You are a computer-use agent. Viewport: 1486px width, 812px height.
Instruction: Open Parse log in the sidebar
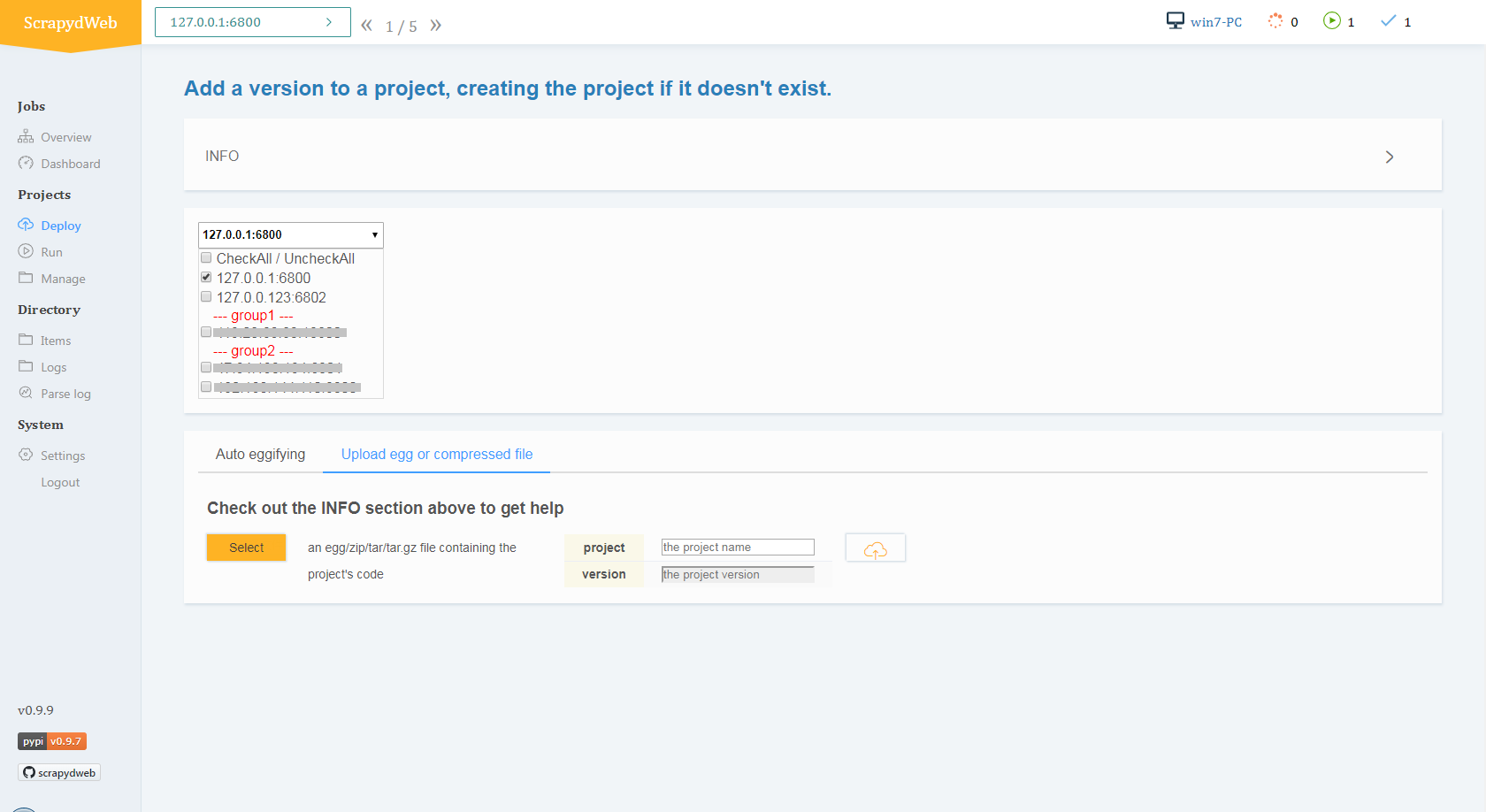(x=65, y=394)
